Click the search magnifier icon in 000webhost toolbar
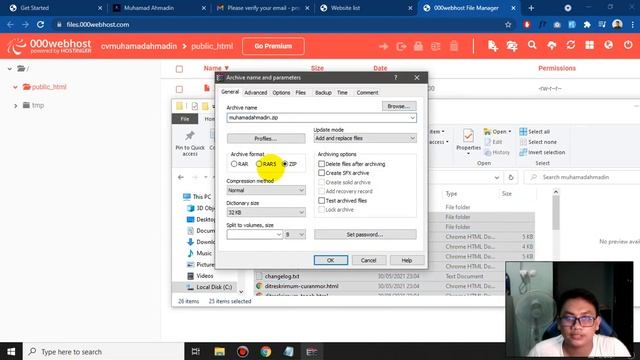Image resolution: width=640 pixels, height=360 pixels. pyautogui.click(x=532, y=45)
